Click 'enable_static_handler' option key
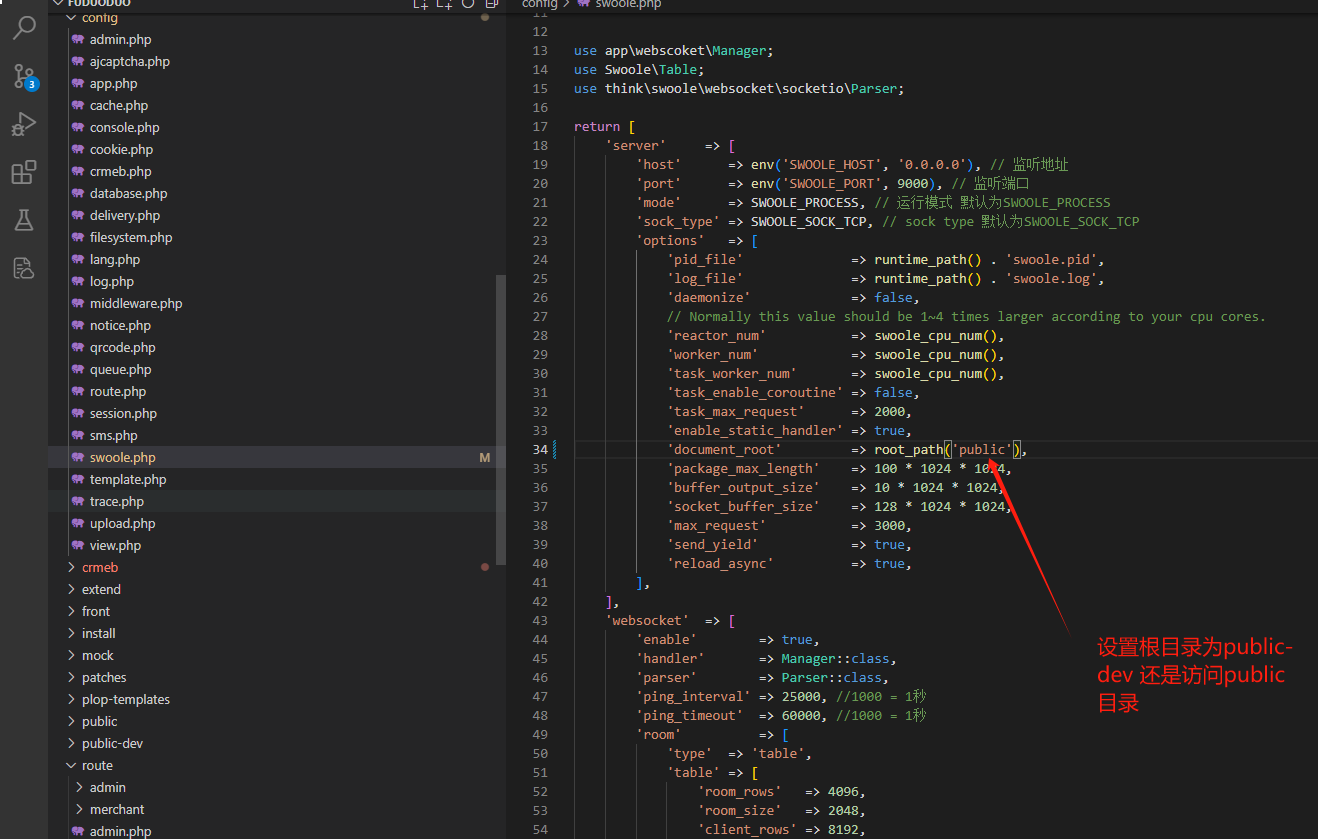1318x839 pixels. pyautogui.click(x=754, y=430)
